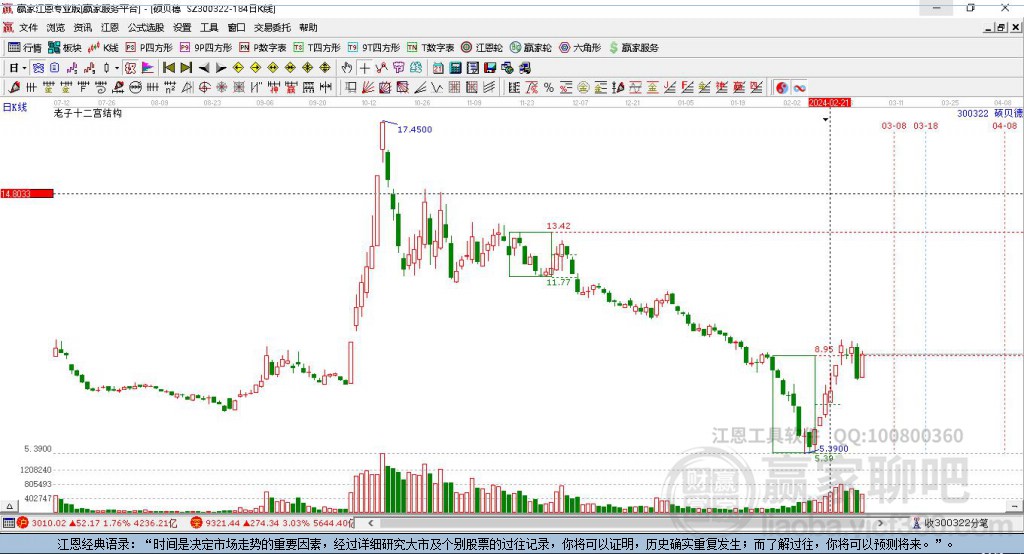
Task: Open the T数字表 tool
Action: [430, 48]
